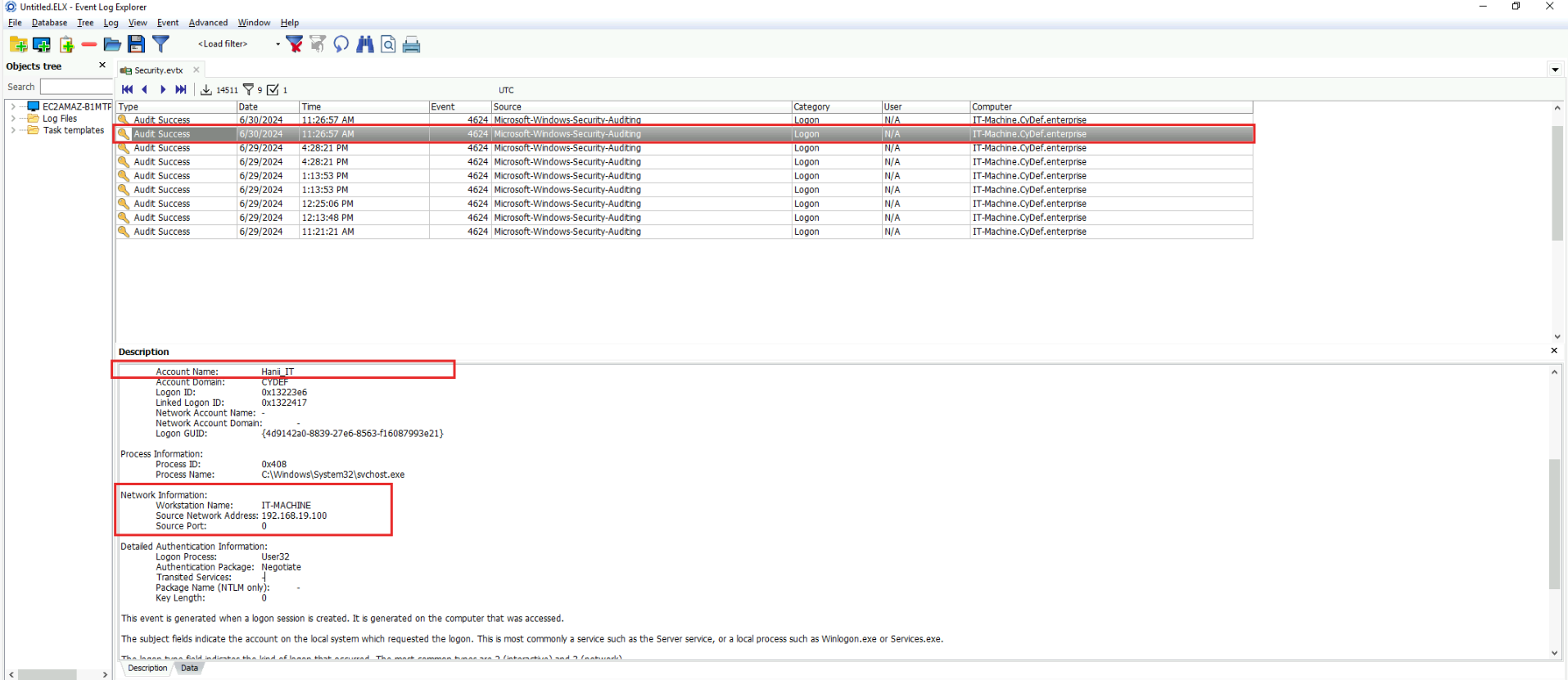The height and width of the screenshot is (680, 1568).
Task: Clear filter with the funnel red-X icon
Action: pyautogui.click(x=295, y=44)
